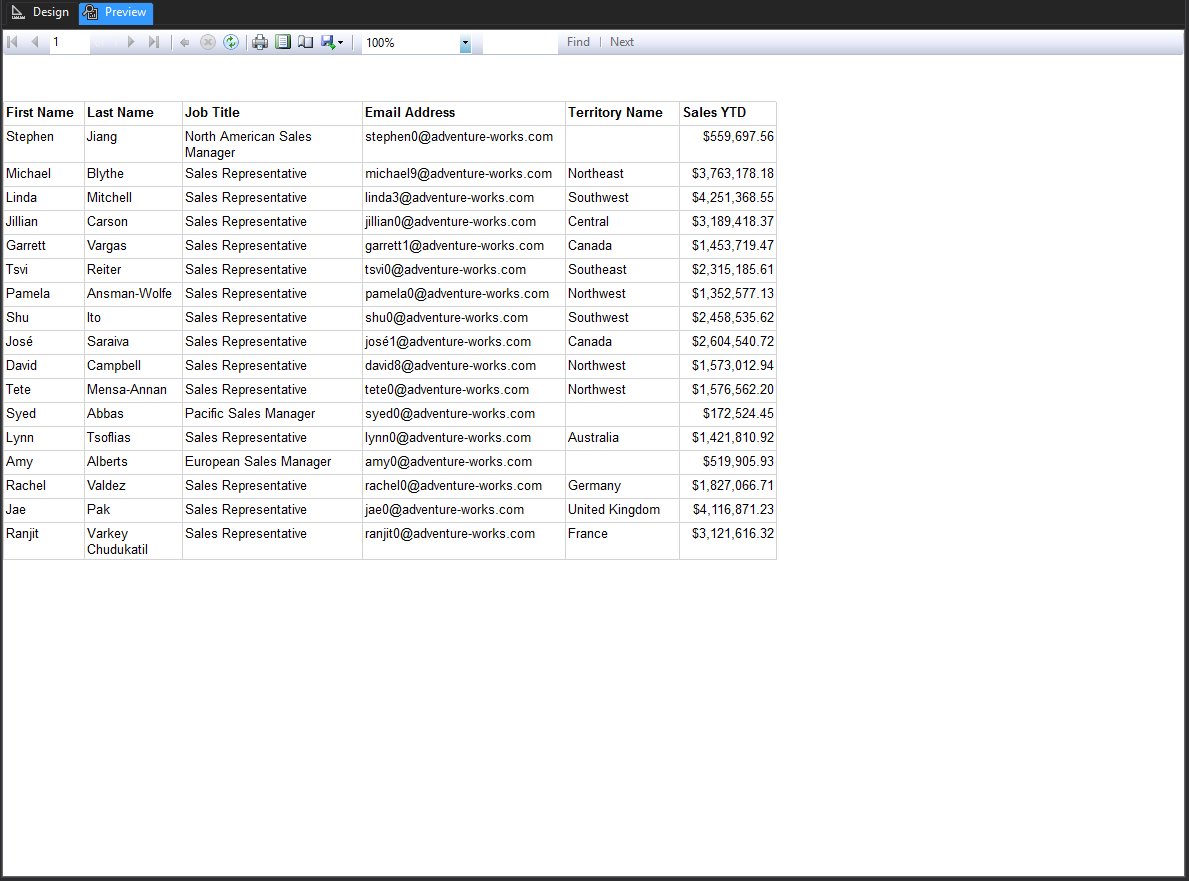
Task: Navigate to the previous page
Action: point(34,42)
